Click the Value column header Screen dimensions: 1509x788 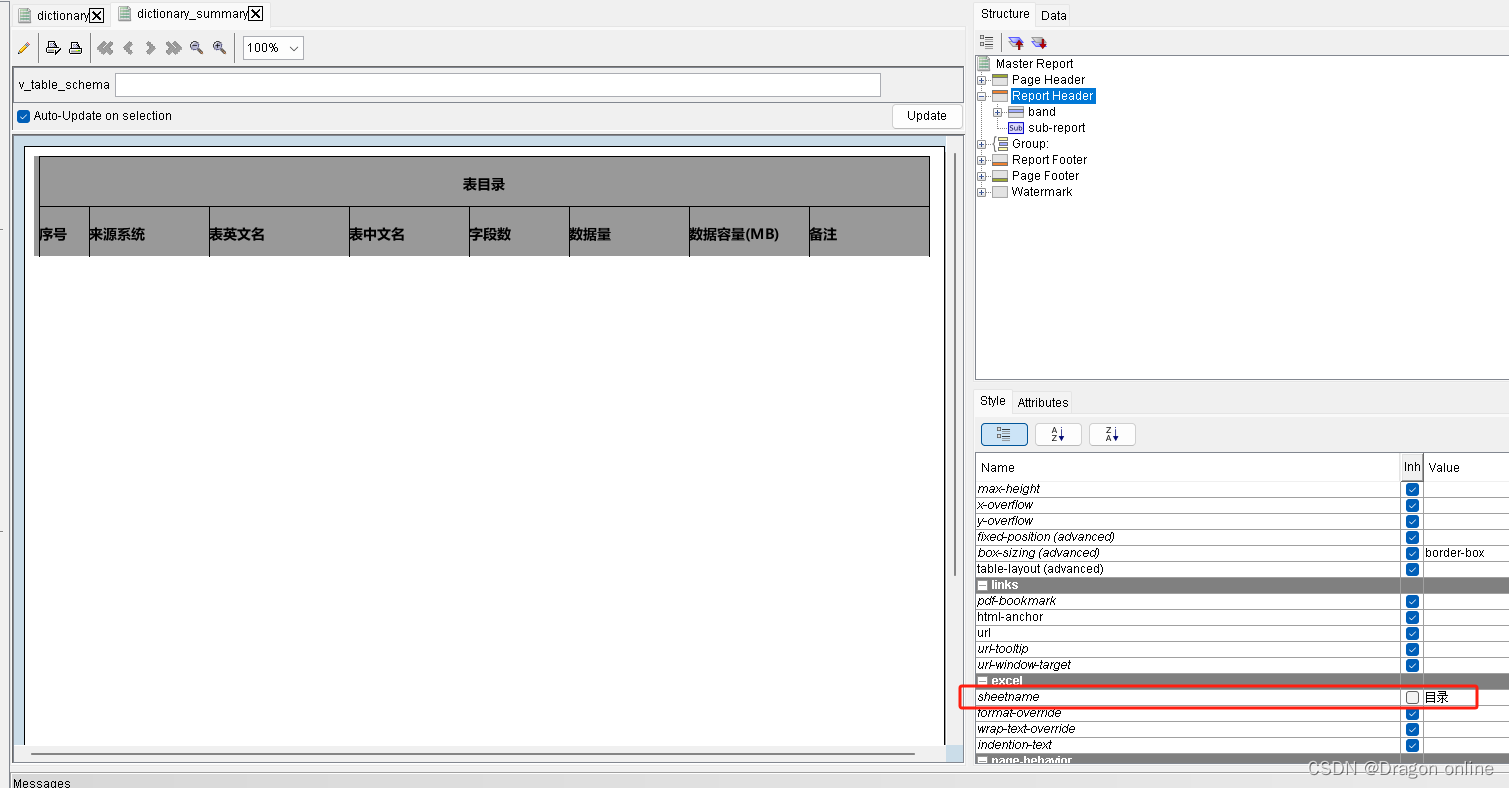click(x=1466, y=467)
